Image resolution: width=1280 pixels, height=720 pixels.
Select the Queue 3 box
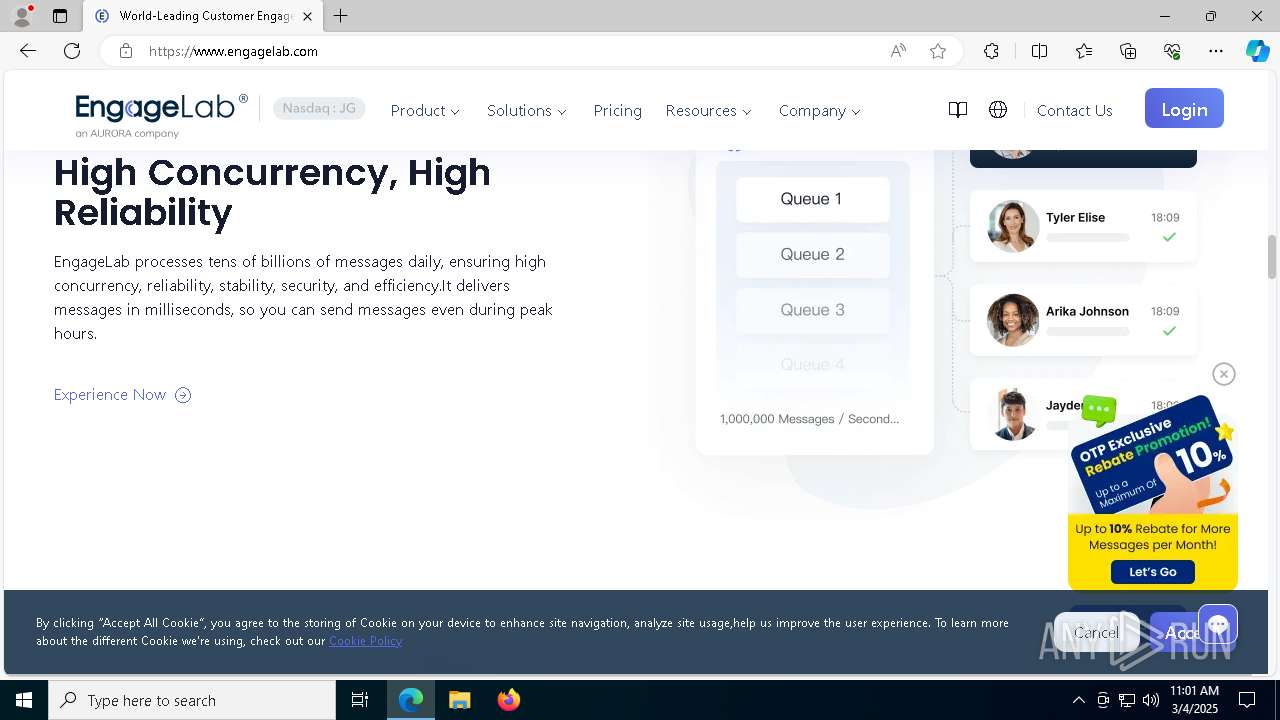(x=812, y=310)
